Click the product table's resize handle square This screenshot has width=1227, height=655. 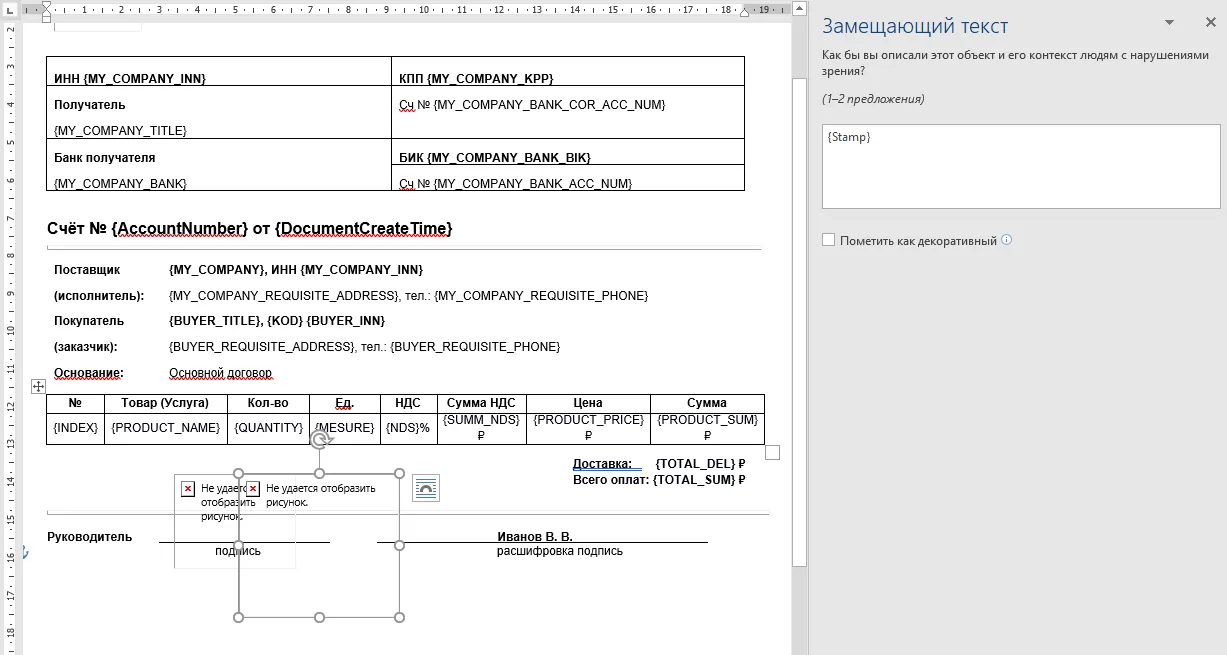click(772, 453)
